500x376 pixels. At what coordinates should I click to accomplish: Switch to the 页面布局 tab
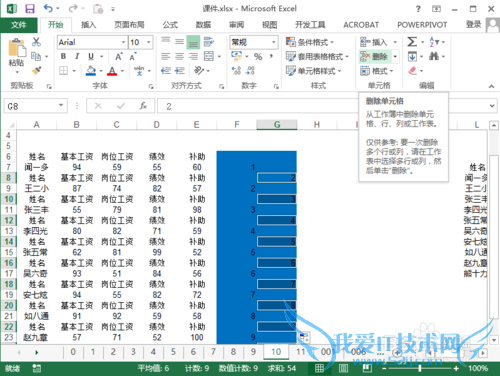tap(129, 25)
